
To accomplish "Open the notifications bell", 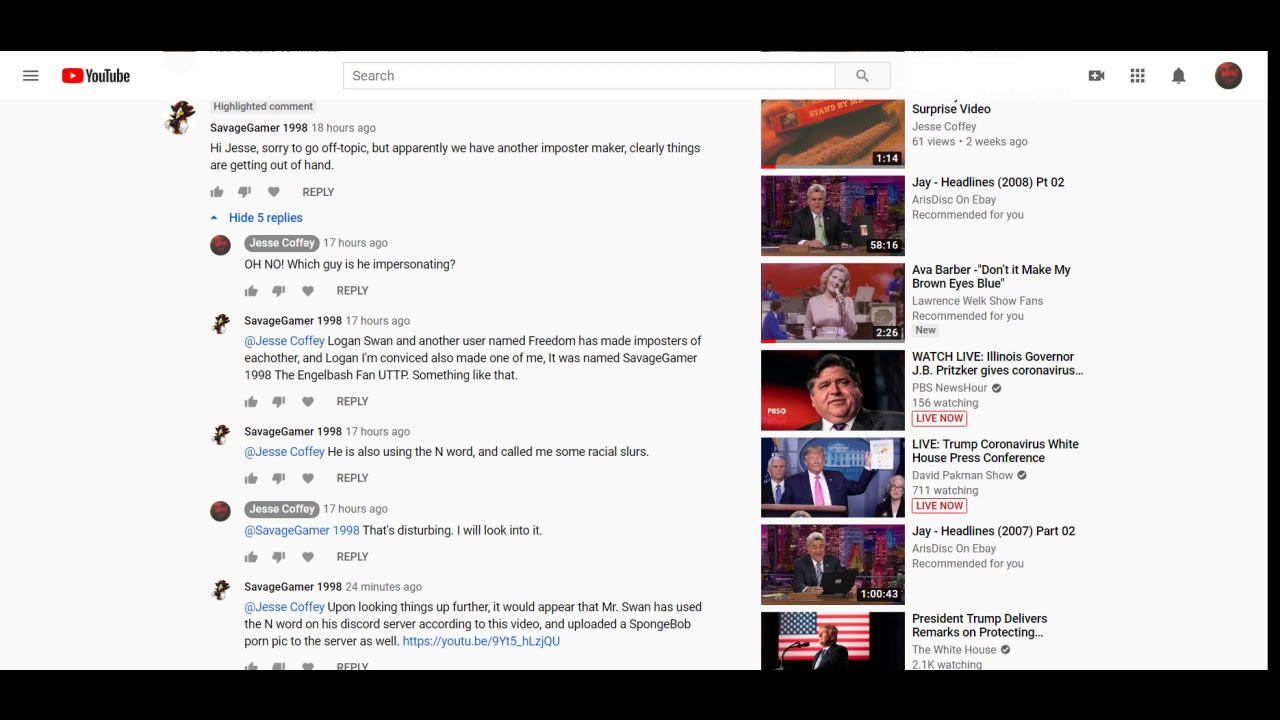I will [1179, 76].
